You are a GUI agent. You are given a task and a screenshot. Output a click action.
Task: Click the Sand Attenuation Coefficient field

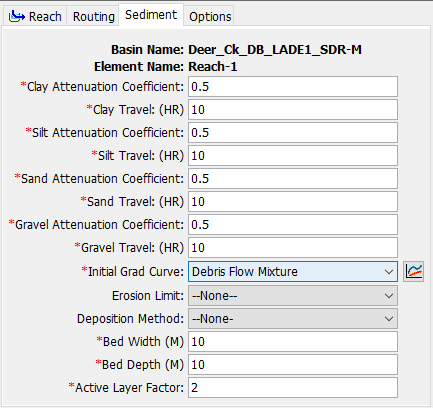(293, 179)
